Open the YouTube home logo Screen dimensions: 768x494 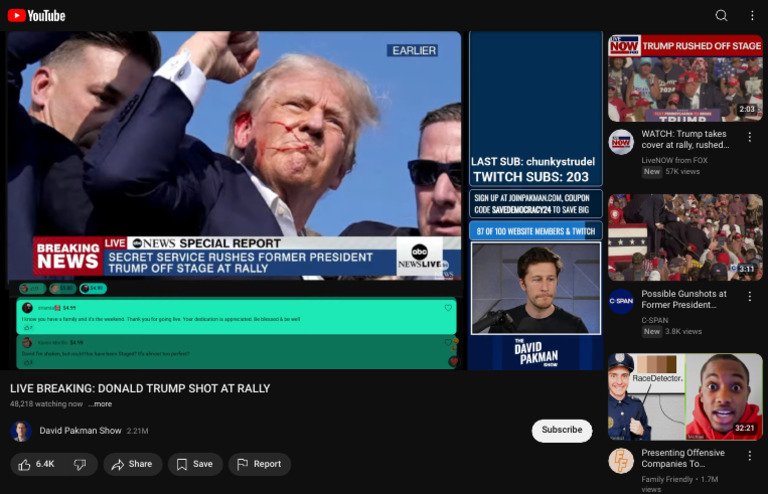[37, 16]
